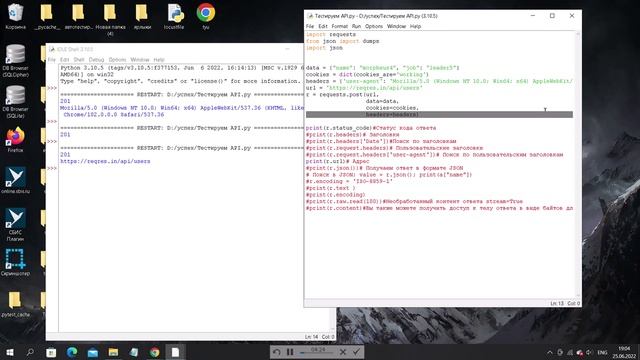Click the https://reqres.in/api/users shell output
Viewport: 640px width, 360px height.
click(x=105, y=161)
